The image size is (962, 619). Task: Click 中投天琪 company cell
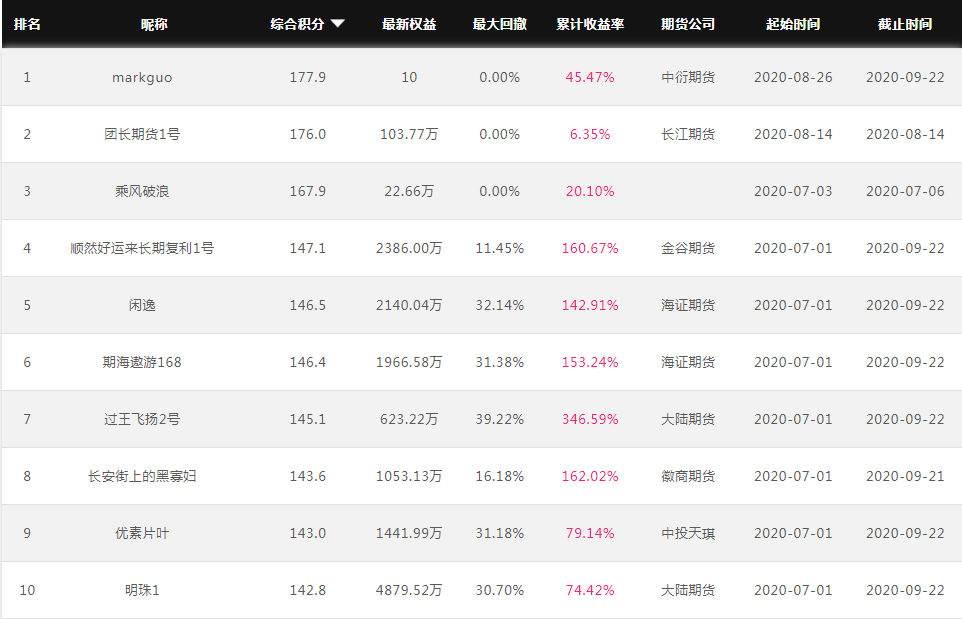point(688,533)
